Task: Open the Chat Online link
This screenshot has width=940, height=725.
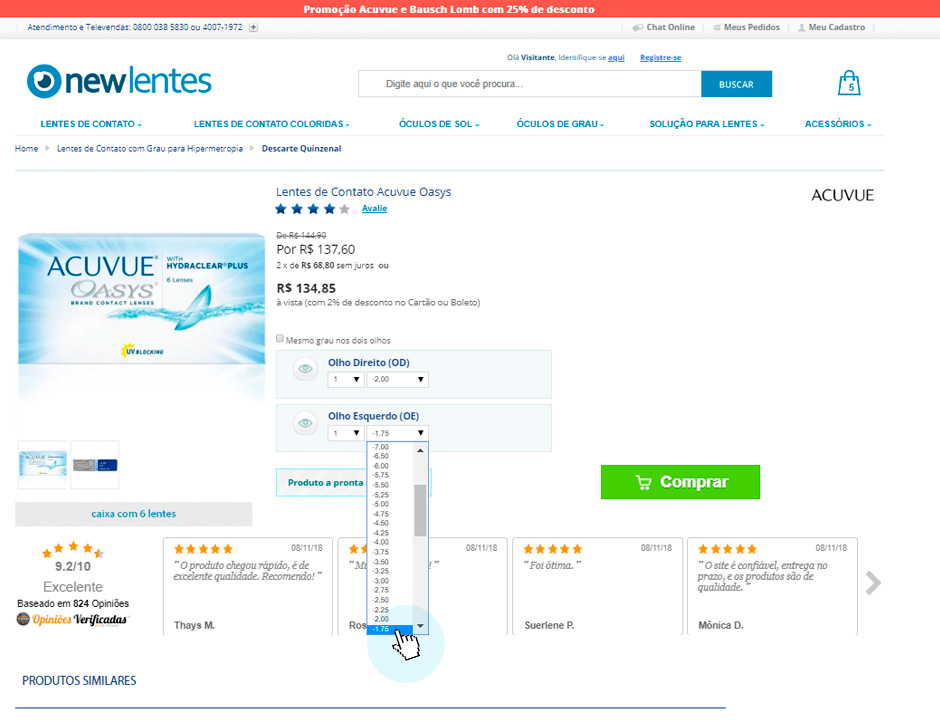Action: tap(670, 28)
